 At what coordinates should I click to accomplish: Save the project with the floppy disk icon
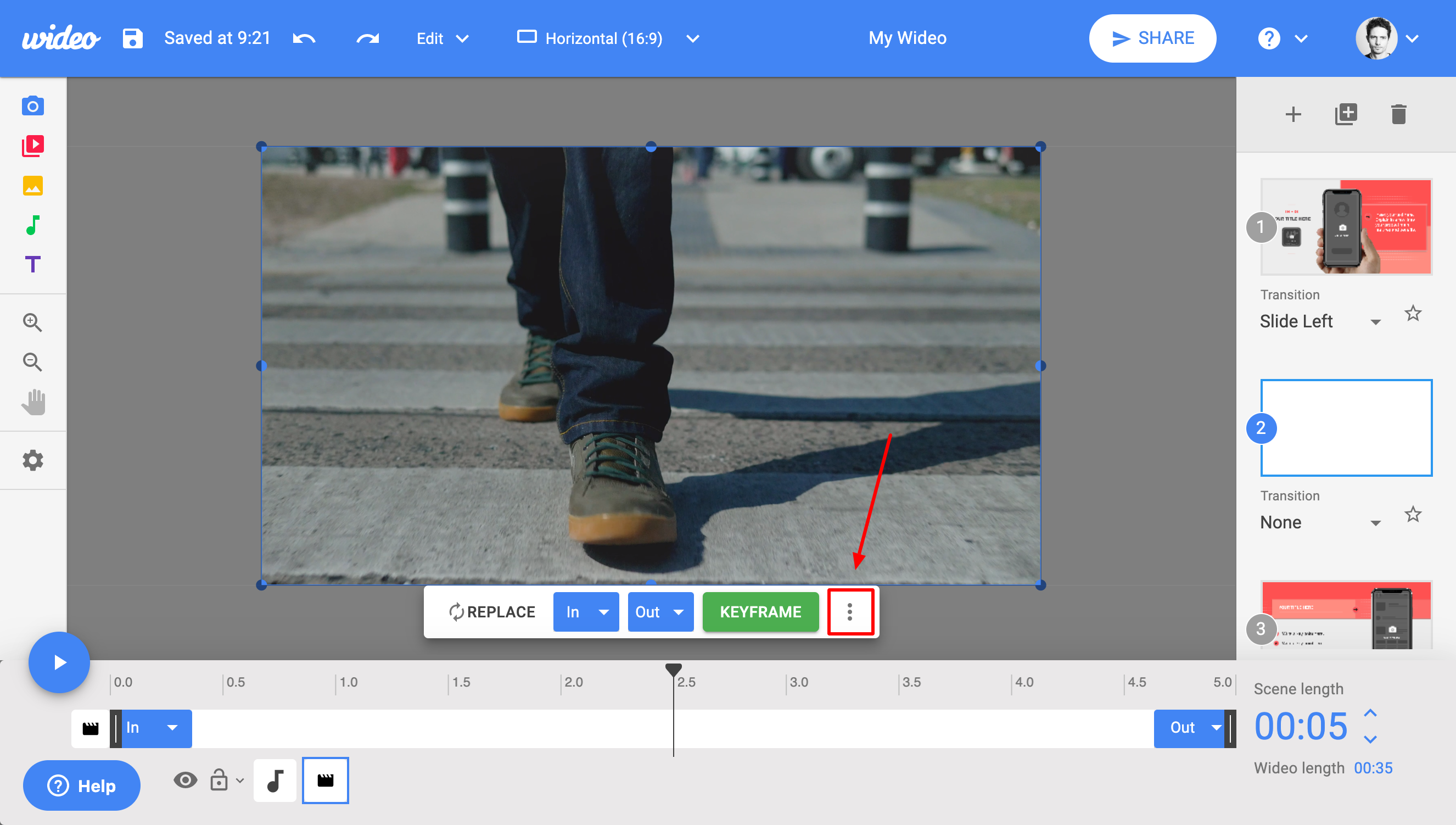point(132,38)
